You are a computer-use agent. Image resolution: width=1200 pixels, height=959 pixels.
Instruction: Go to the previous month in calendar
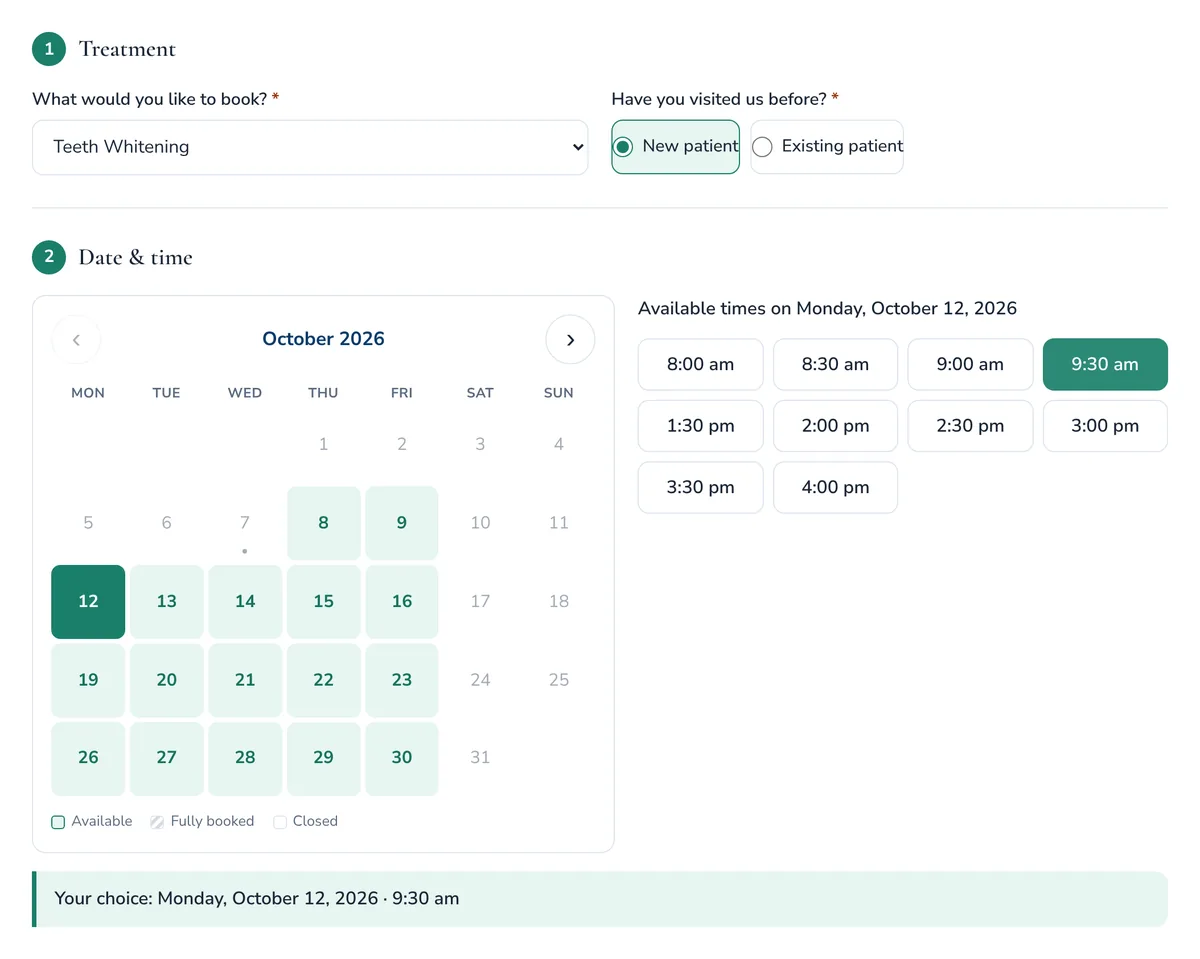click(x=76, y=340)
